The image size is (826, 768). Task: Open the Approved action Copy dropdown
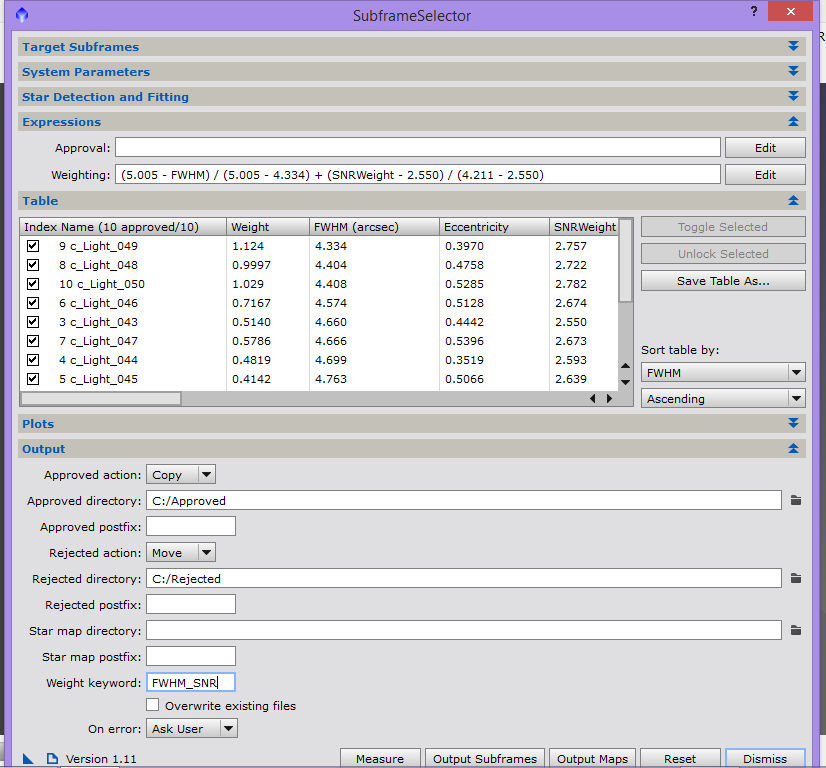(181, 475)
